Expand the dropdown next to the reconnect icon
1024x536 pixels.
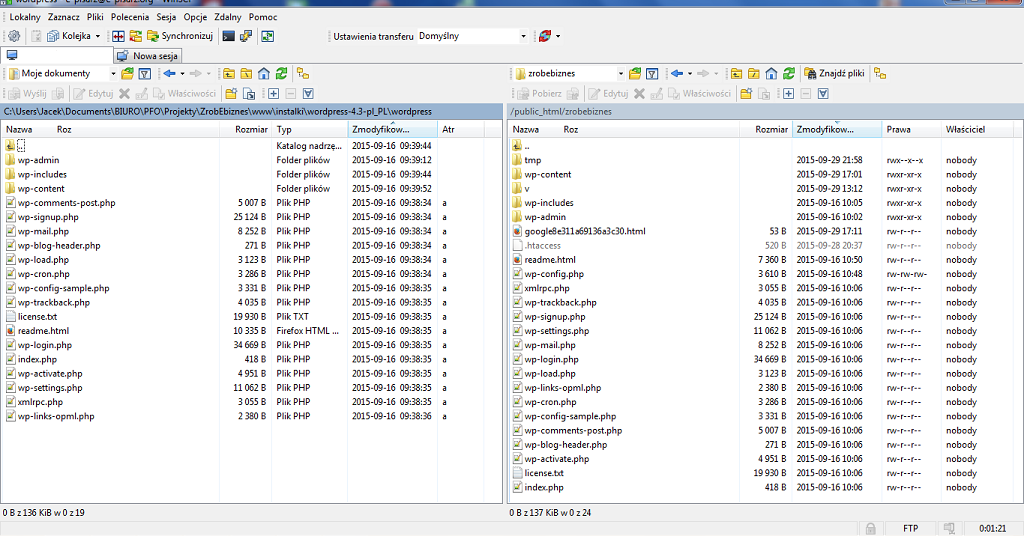pos(558,36)
